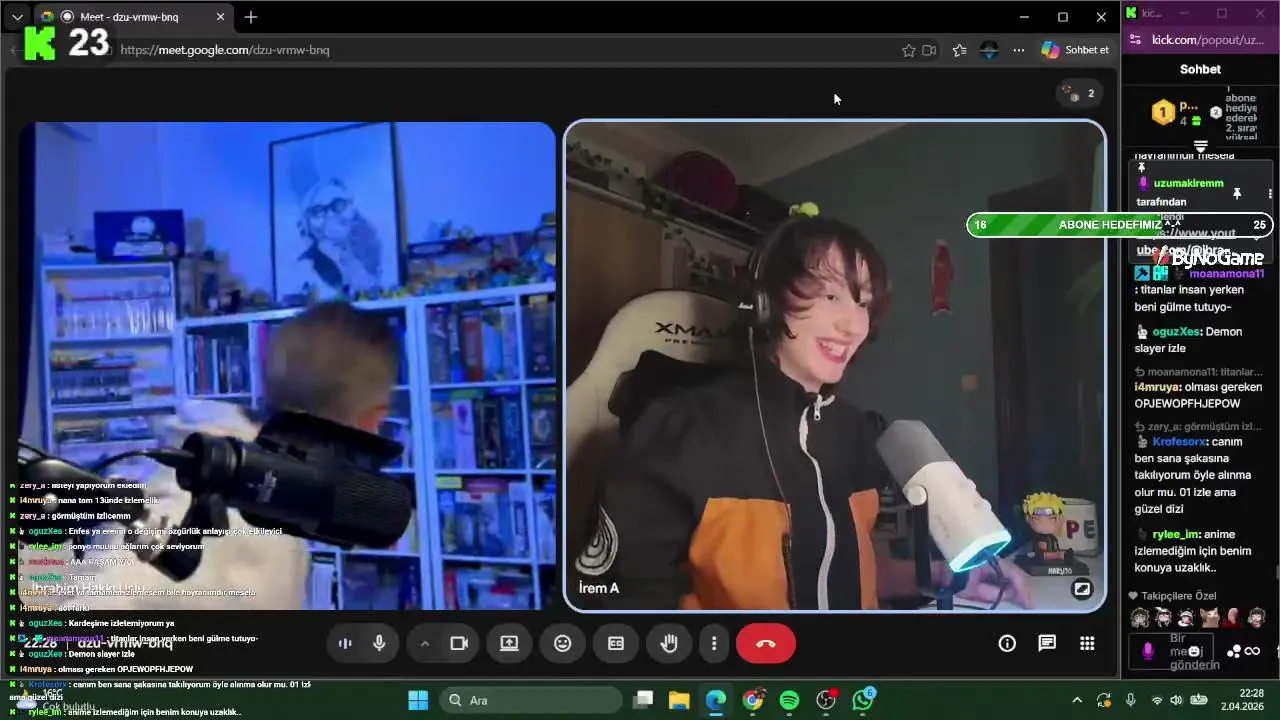This screenshot has width=1280, height=720.
Task: Open site info icon in Kick popout window
Action: click(1135, 40)
